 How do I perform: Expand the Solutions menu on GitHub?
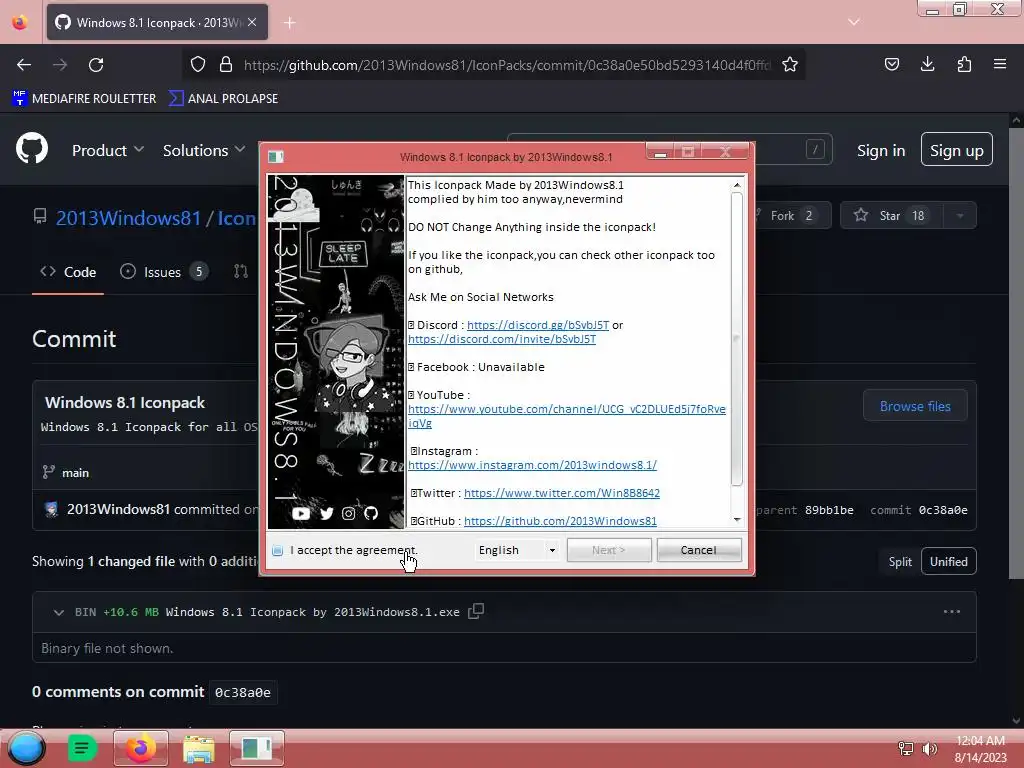coord(204,150)
